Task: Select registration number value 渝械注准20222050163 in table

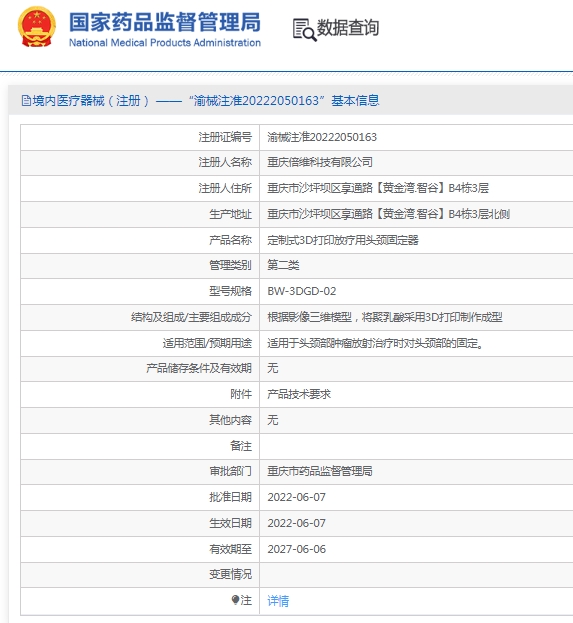Action: pyautogui.click(x=322, y=137)
